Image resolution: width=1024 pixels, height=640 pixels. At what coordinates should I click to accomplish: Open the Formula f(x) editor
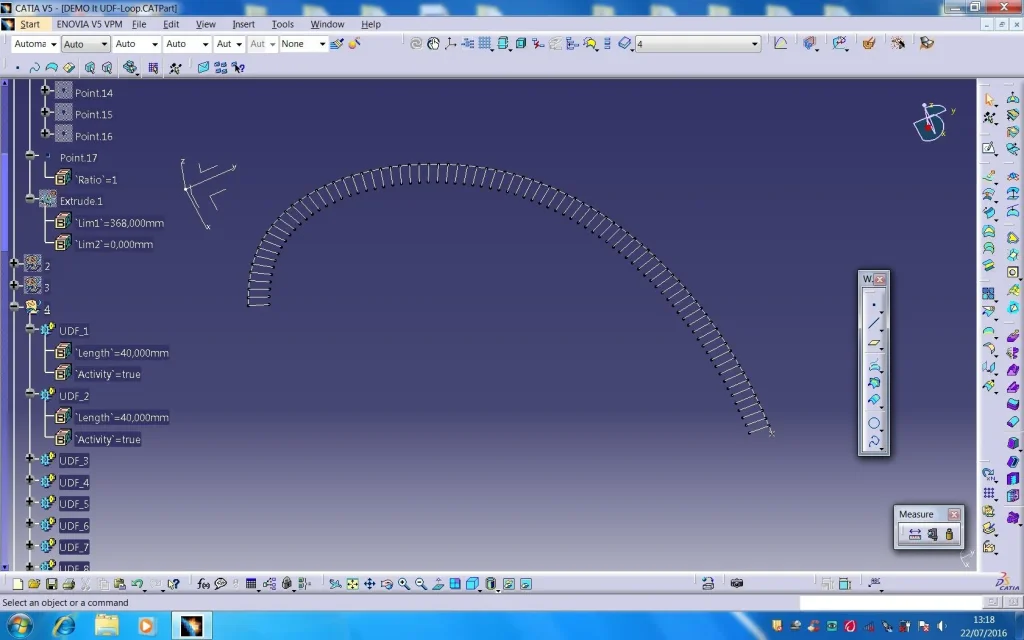(203, 584)
